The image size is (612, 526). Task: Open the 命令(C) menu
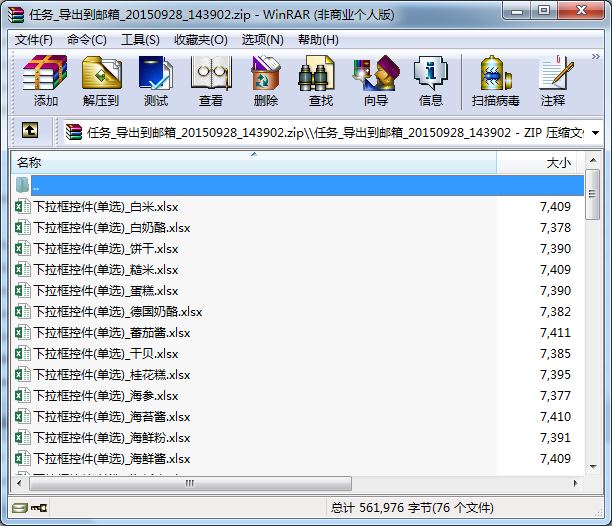87,40
